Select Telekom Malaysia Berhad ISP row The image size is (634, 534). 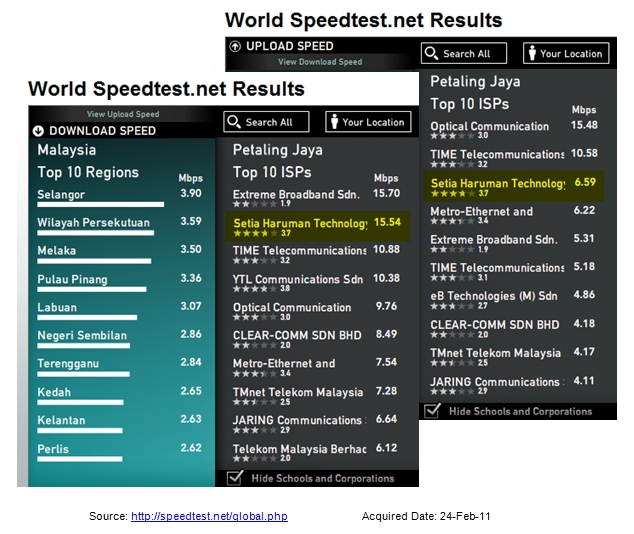click(317, 452)
